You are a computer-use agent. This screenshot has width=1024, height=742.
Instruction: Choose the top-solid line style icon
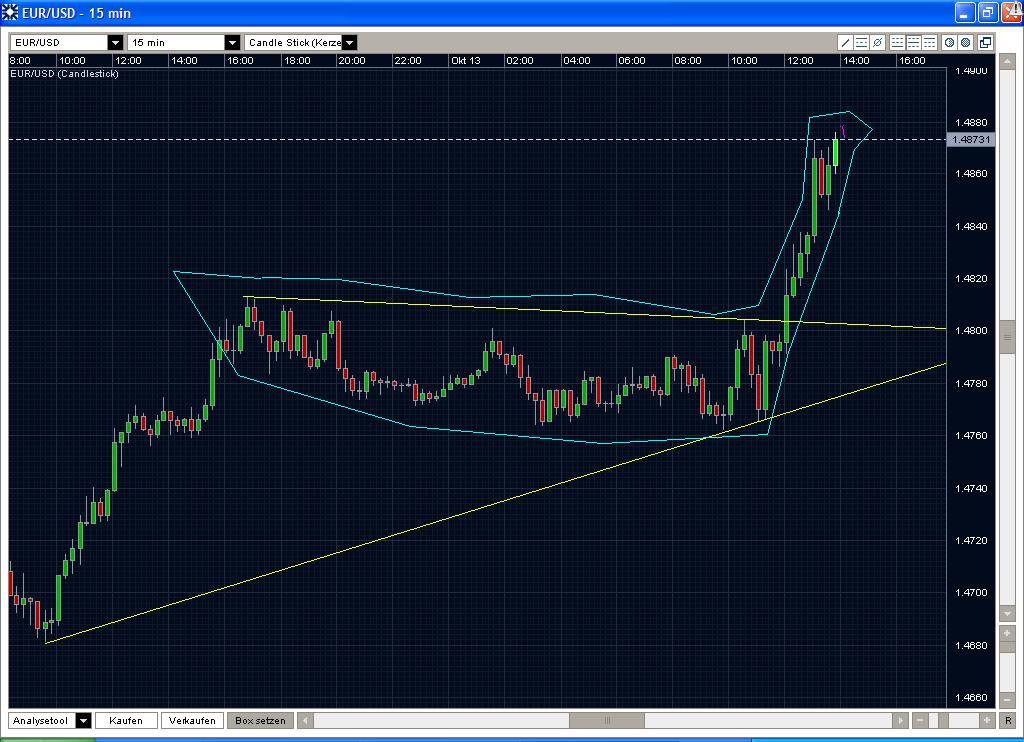(x=929, y=42)
